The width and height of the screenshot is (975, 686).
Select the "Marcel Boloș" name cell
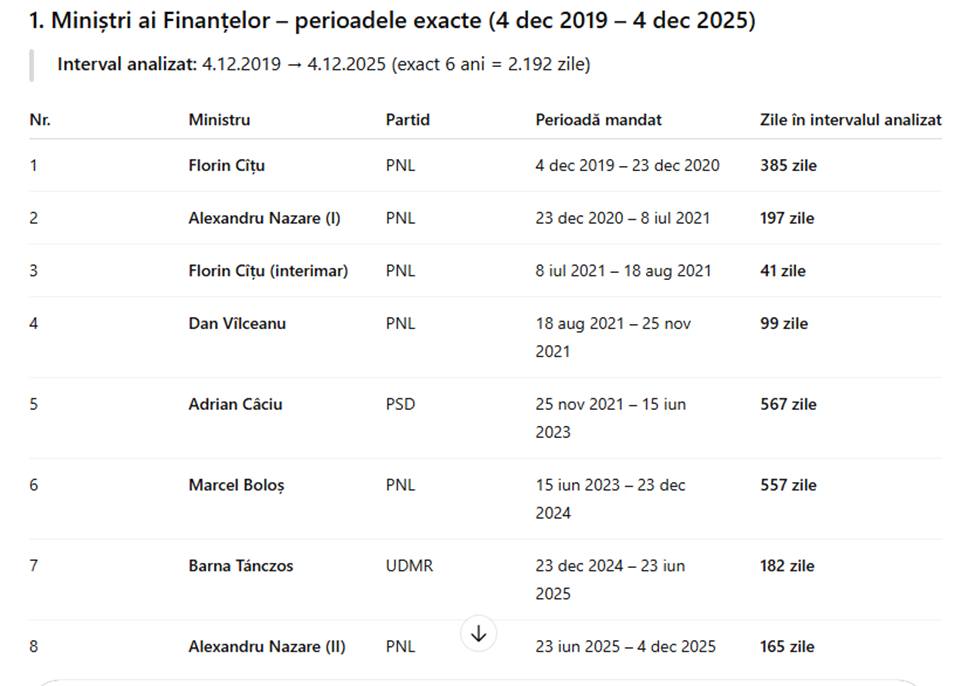point(236,486)
